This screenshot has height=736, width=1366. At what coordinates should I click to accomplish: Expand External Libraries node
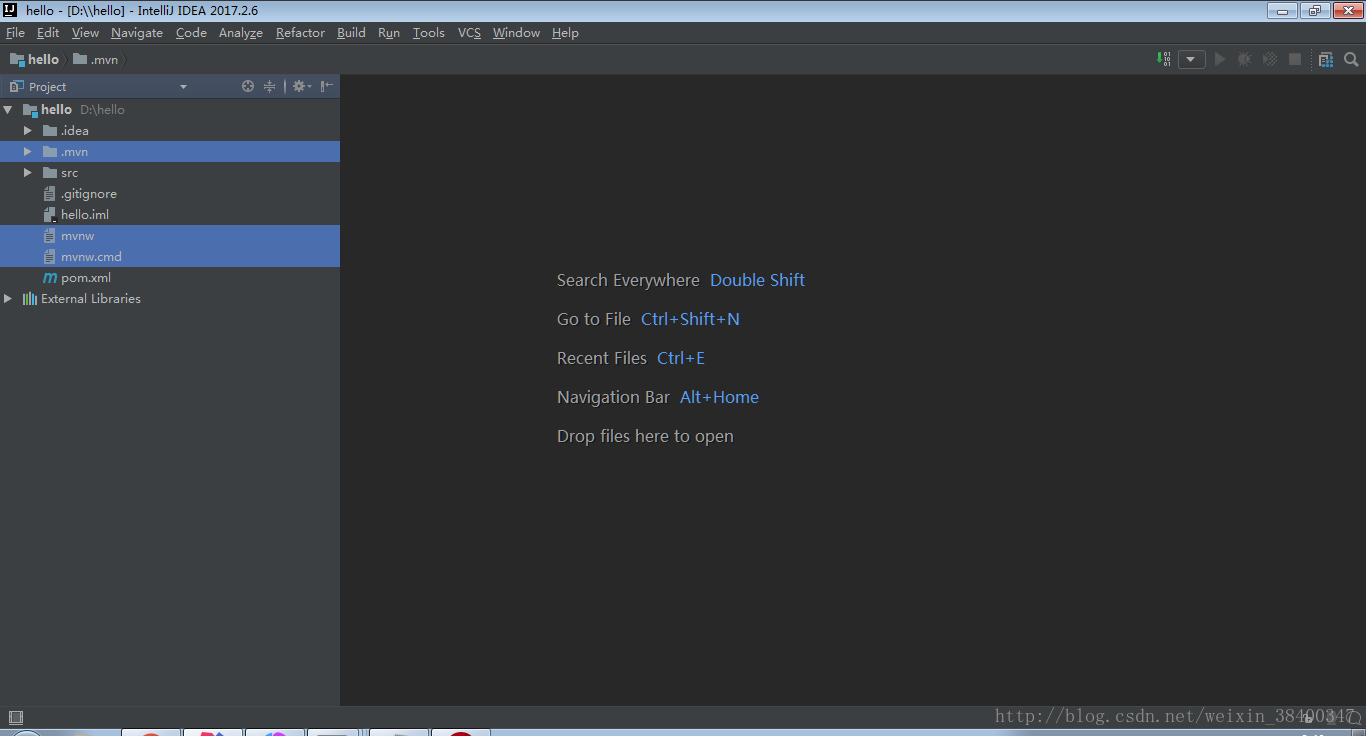[8, 298]
